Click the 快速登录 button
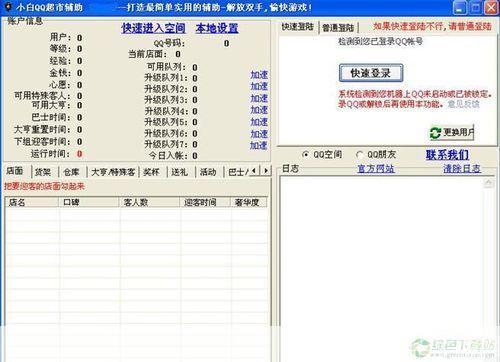Viewport: 500px width, 362px height. click(371, 73)
